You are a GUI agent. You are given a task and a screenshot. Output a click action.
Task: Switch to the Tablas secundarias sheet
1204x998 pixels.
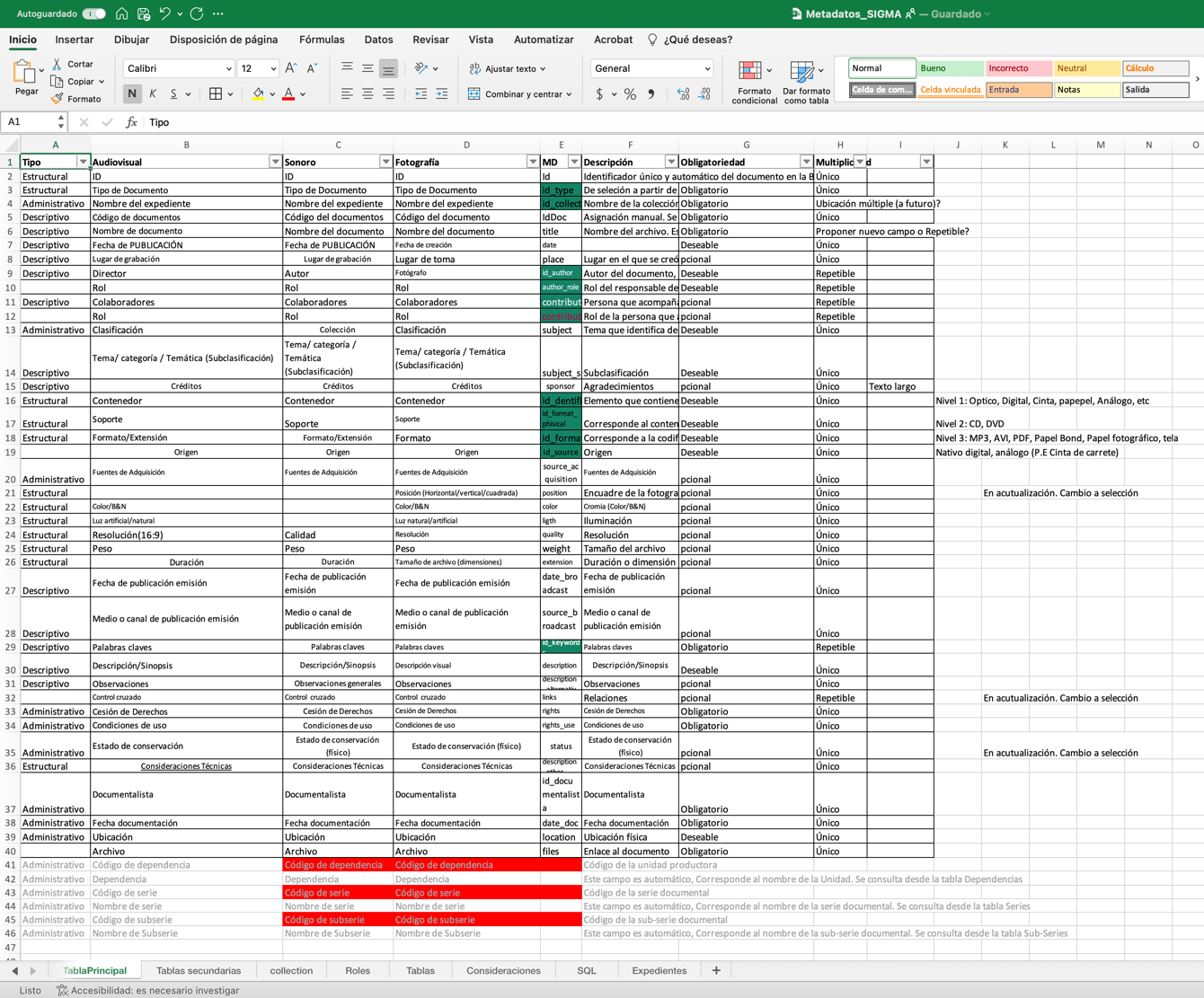coord(199,970)
